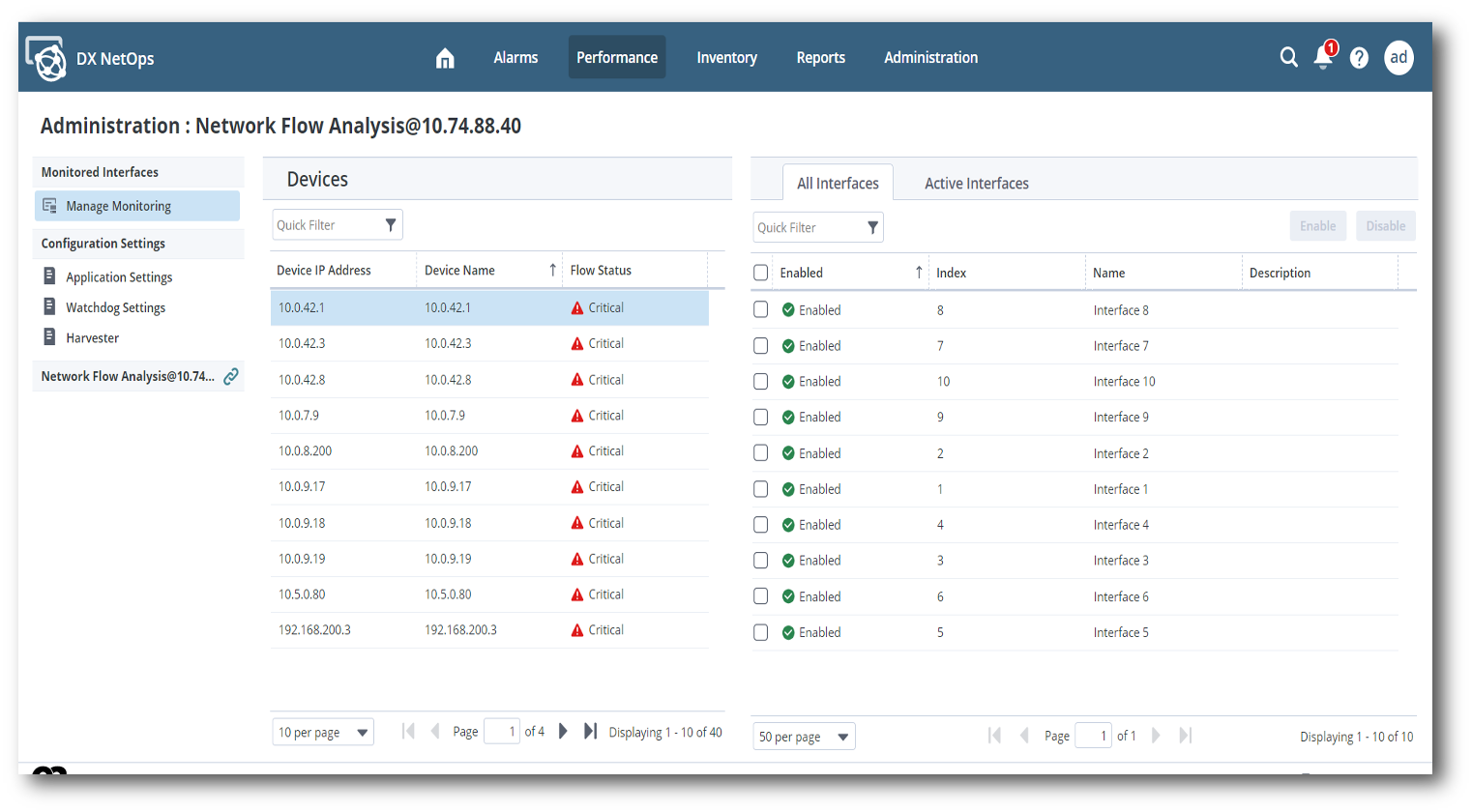Open the Inventory menu
Screen dimensions: 1472x812
click(x=726, y=58)
